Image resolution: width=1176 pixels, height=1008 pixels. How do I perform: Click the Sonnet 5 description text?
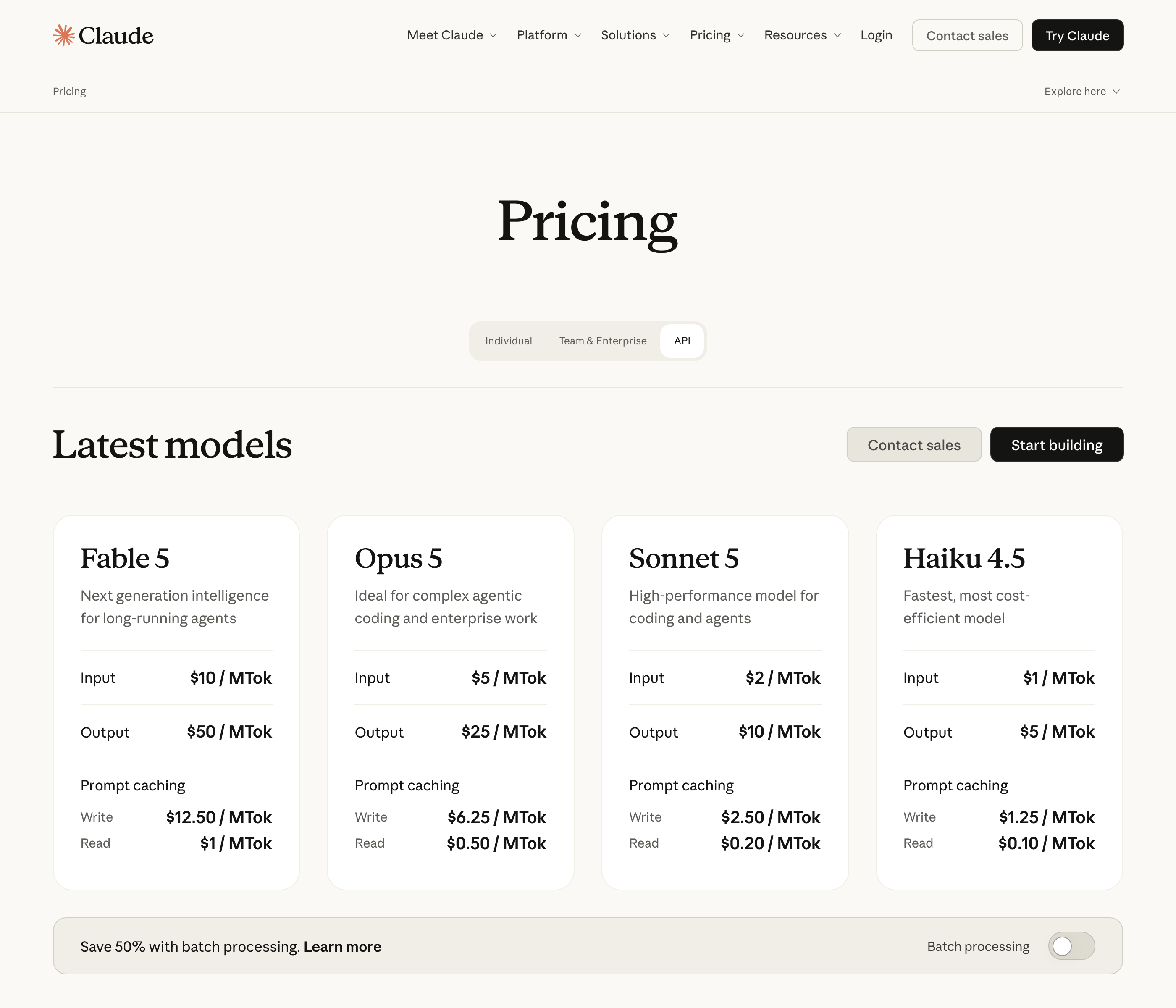[x=724, y=607]
